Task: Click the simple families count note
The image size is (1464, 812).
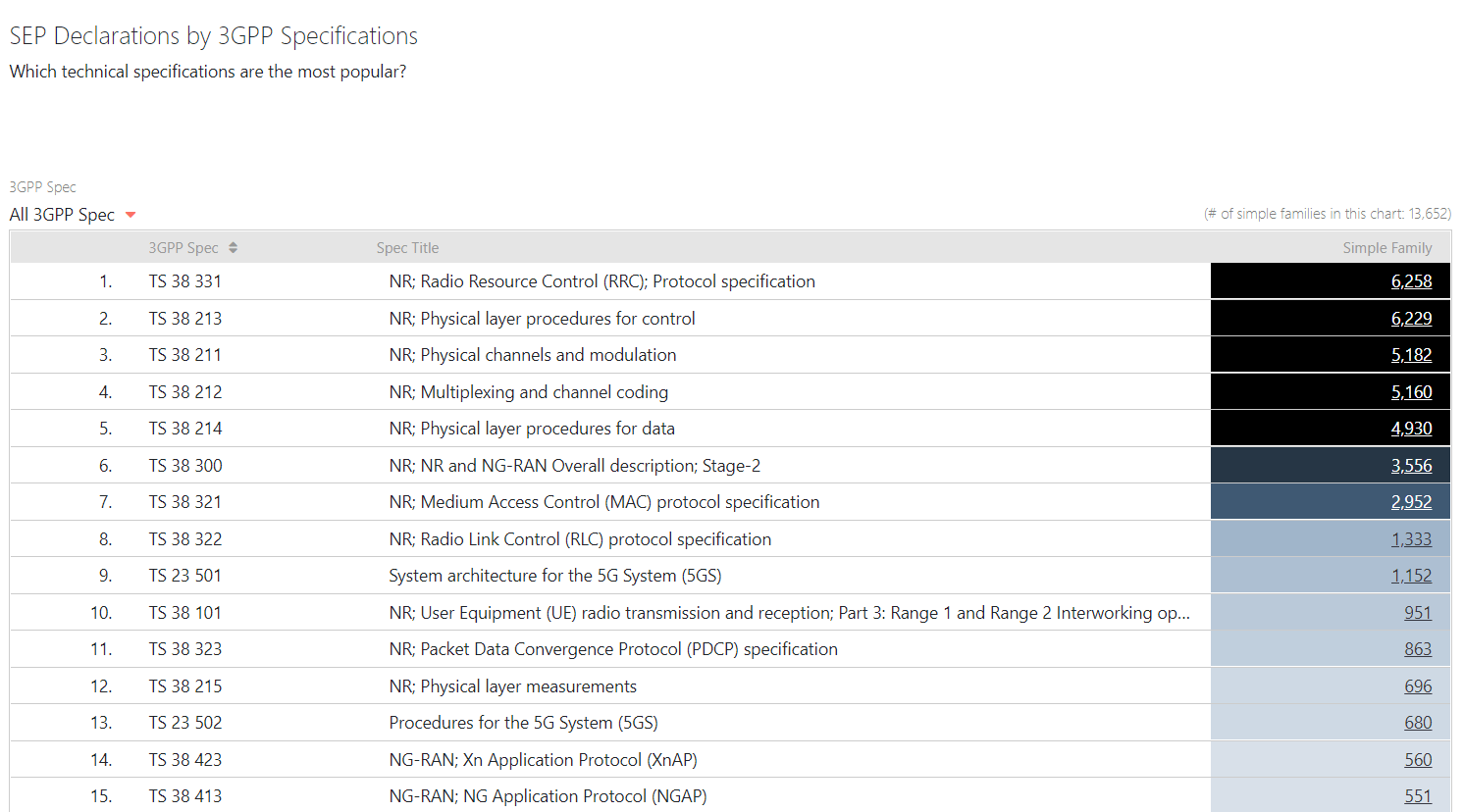Action: tap(1328, 214)
